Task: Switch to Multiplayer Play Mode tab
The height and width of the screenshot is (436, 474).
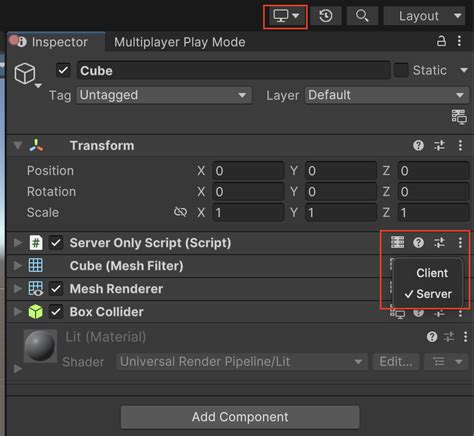Action: 180,42
